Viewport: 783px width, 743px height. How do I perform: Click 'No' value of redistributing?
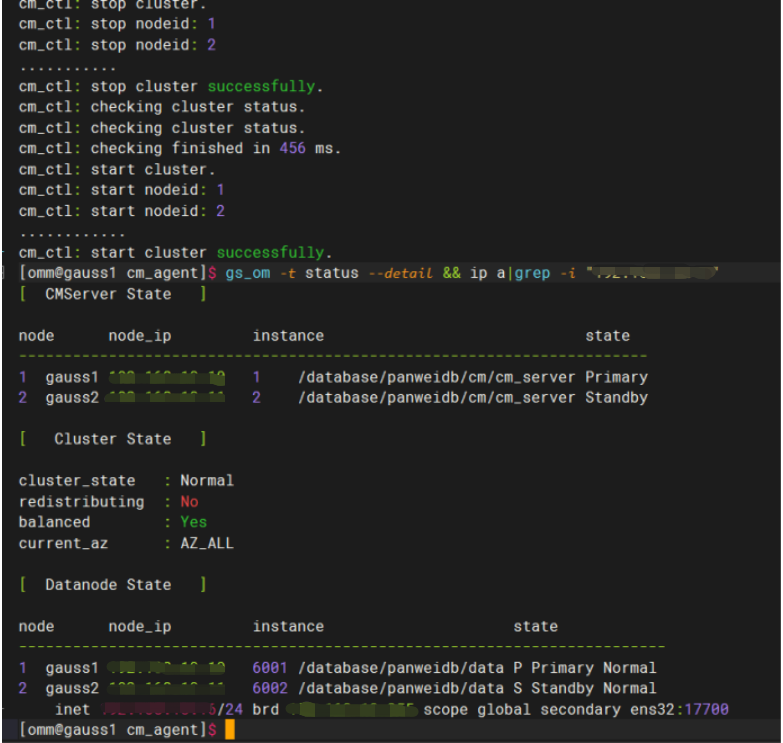tap(189, 501)
